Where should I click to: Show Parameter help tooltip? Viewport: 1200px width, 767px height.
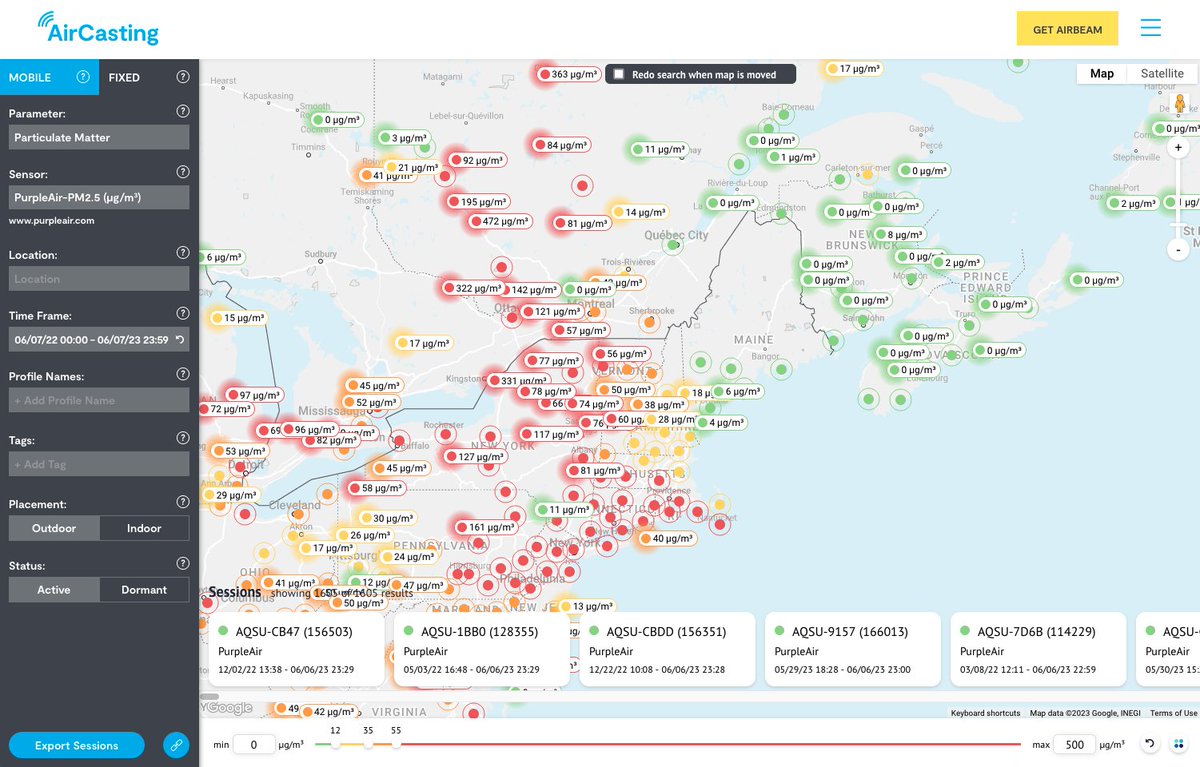[183, 112]
